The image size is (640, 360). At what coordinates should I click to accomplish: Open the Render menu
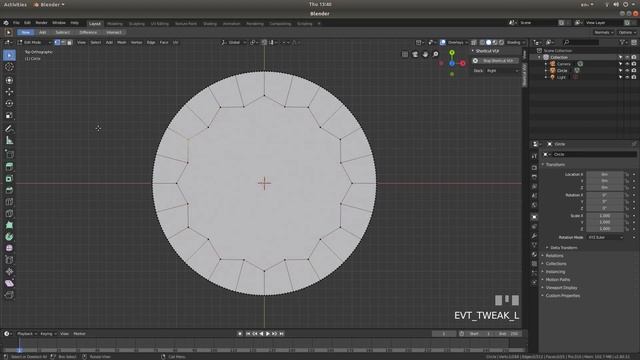[x=41, y=23]
